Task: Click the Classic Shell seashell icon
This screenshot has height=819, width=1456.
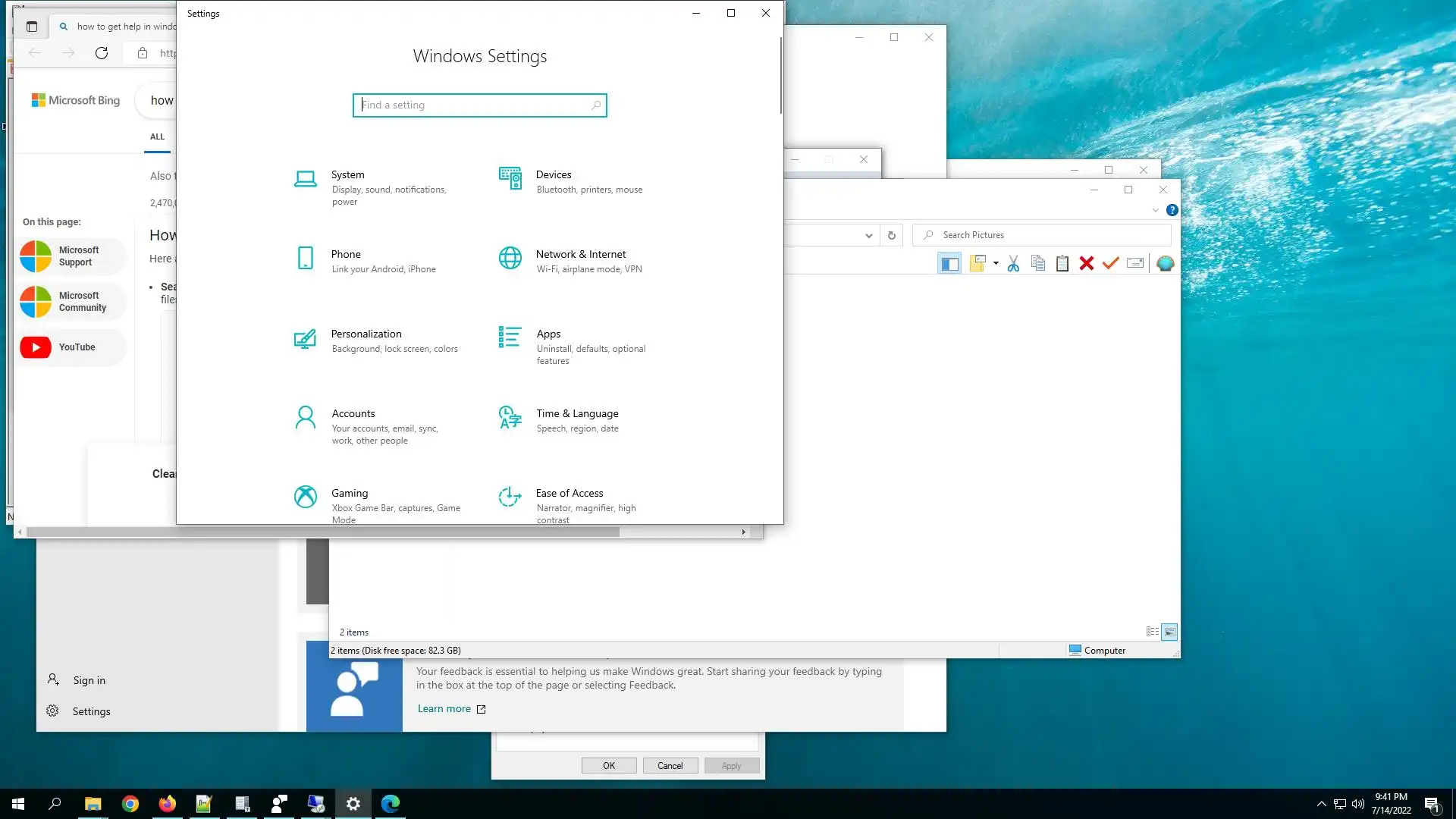Action: pos(1166,263)
